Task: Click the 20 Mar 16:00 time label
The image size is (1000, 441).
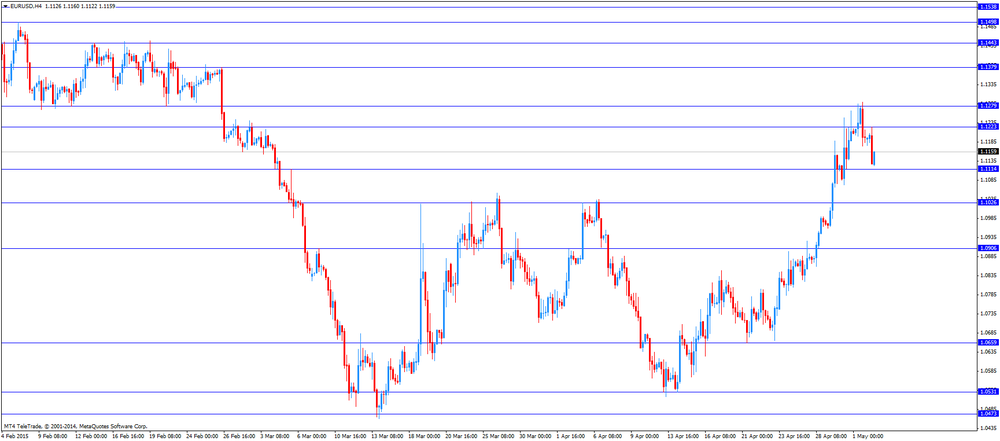Action: (462, 437)
